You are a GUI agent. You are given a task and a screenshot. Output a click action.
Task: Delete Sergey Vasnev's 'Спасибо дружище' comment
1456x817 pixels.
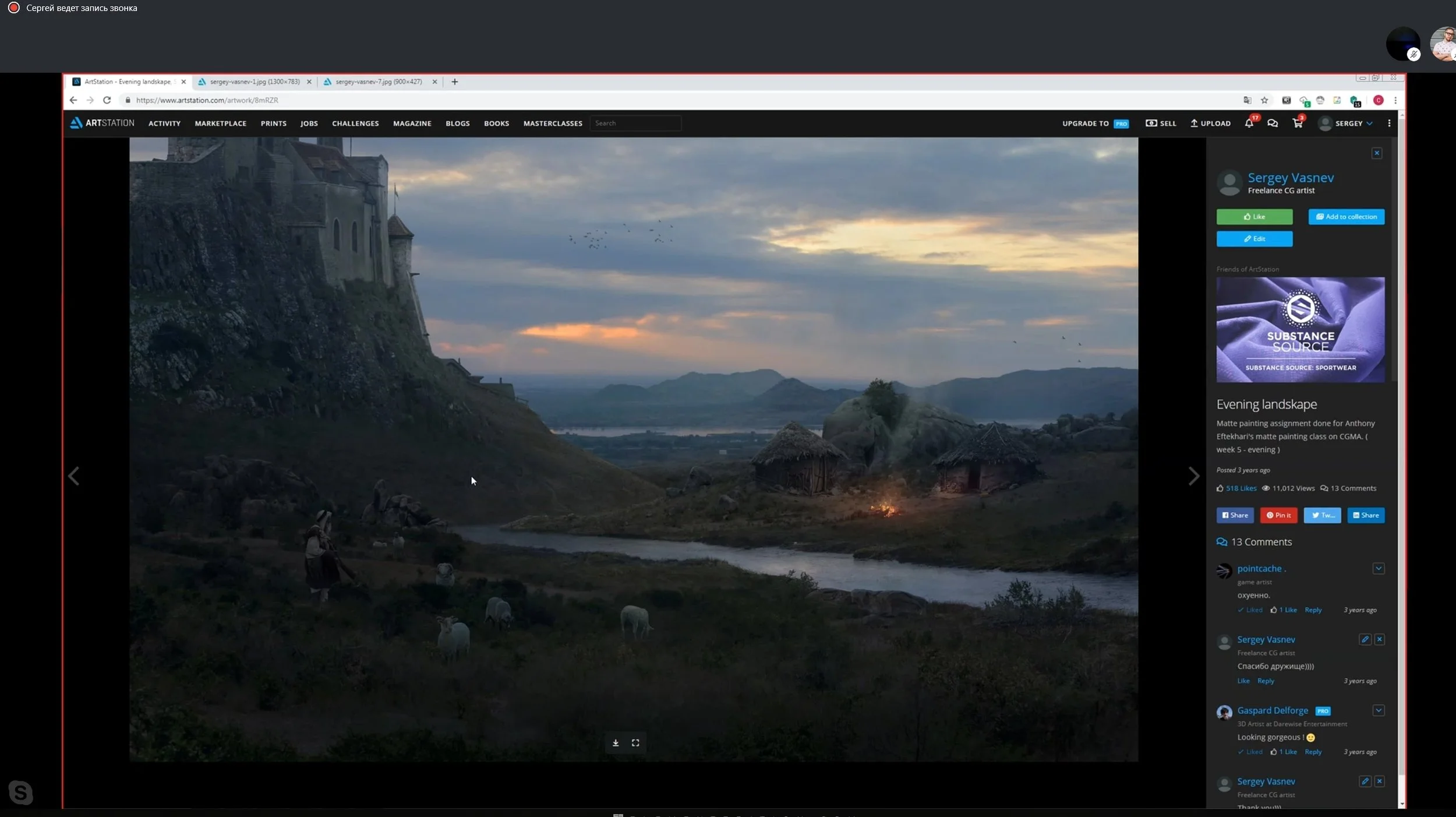[x=1380, y=639]
